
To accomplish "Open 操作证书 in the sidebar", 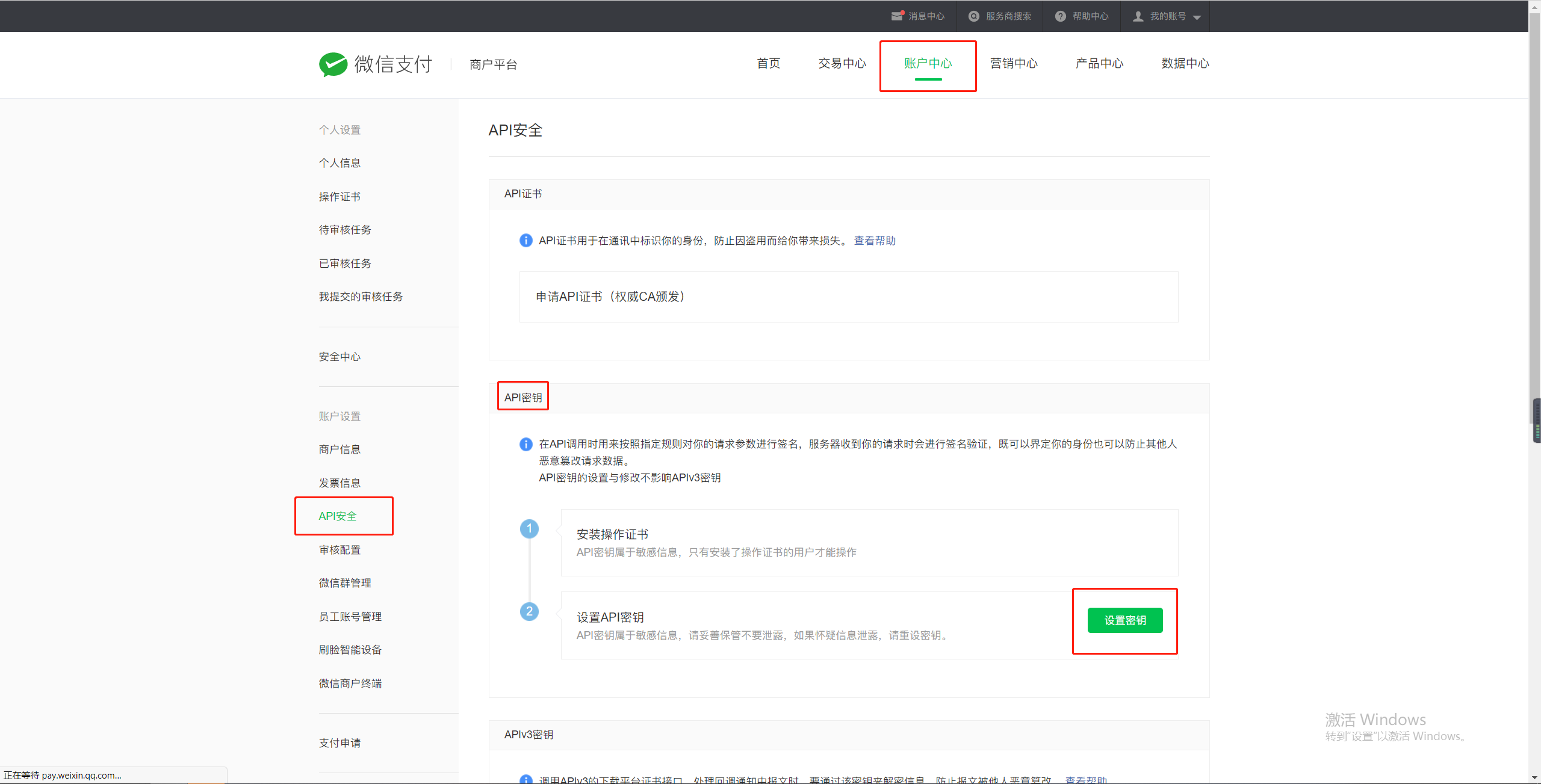I will 340,197.
